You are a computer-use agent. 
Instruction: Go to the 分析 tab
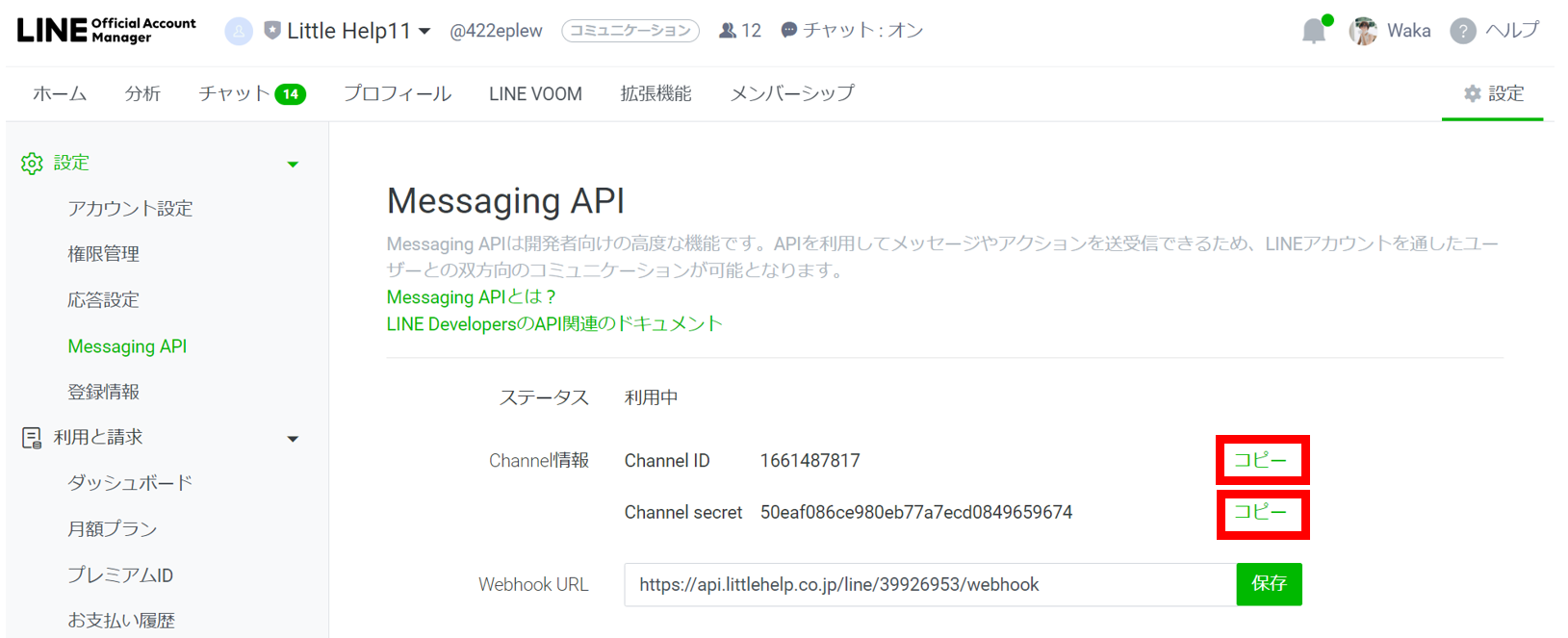pyautogui.click(x=142, y=93)
